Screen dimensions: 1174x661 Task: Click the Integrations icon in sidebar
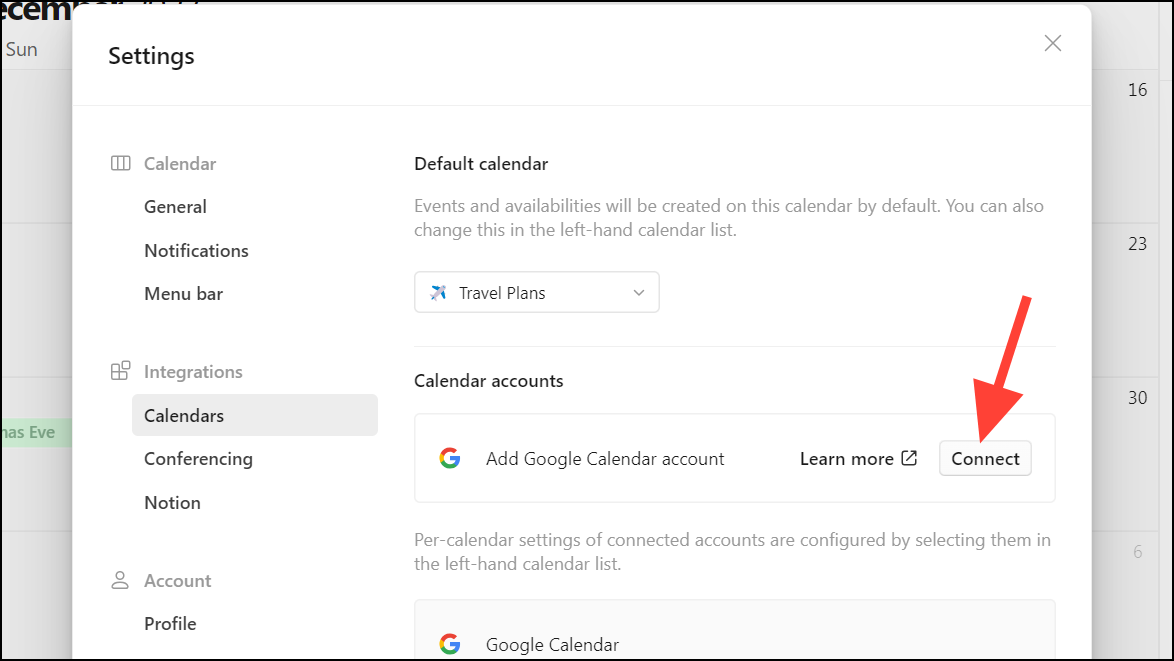[x=120, y=371]
